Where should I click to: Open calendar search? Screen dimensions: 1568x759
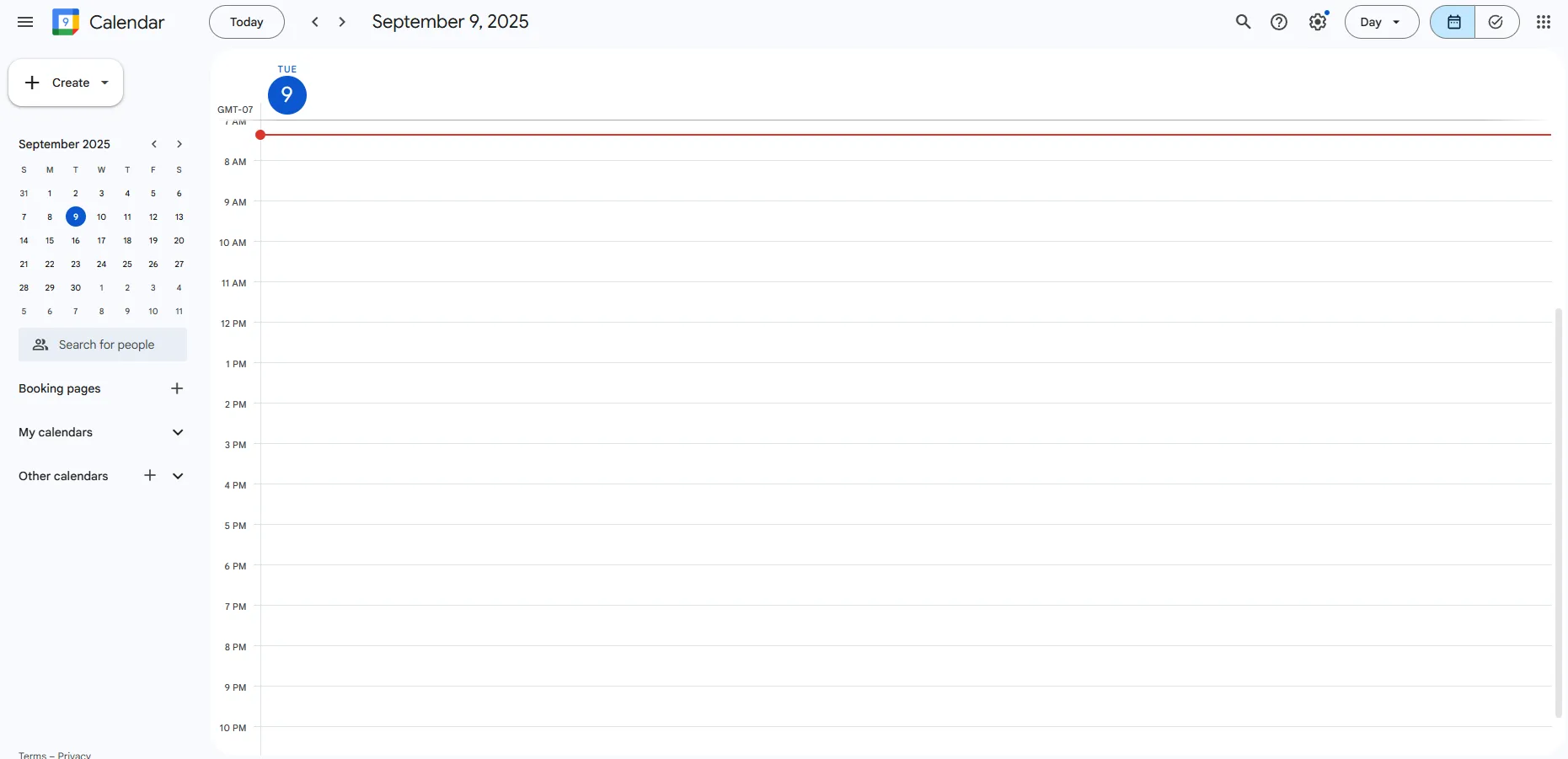pyautogui.click(x=1243, y=22)
